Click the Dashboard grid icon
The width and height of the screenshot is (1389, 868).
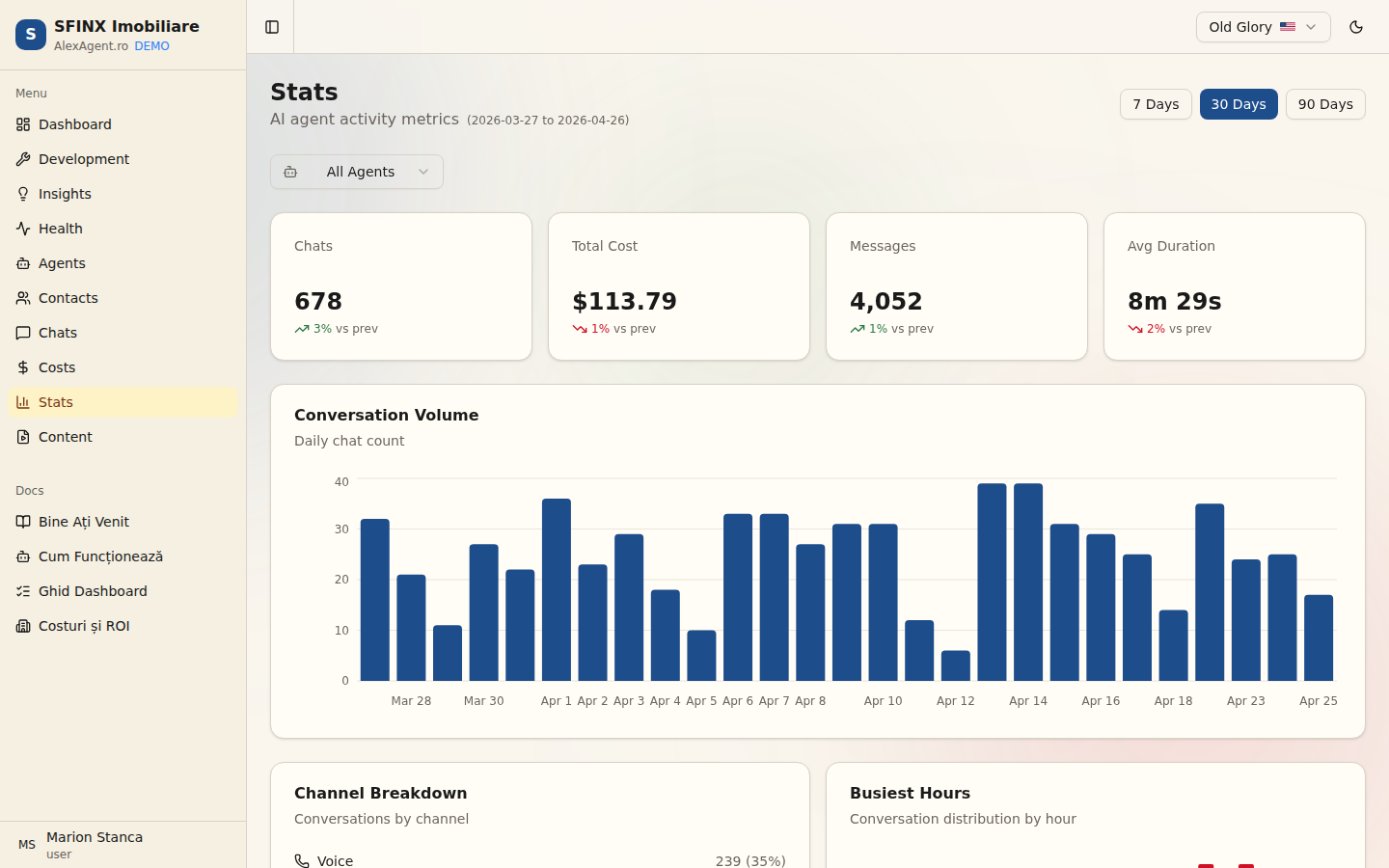[23, 124]
